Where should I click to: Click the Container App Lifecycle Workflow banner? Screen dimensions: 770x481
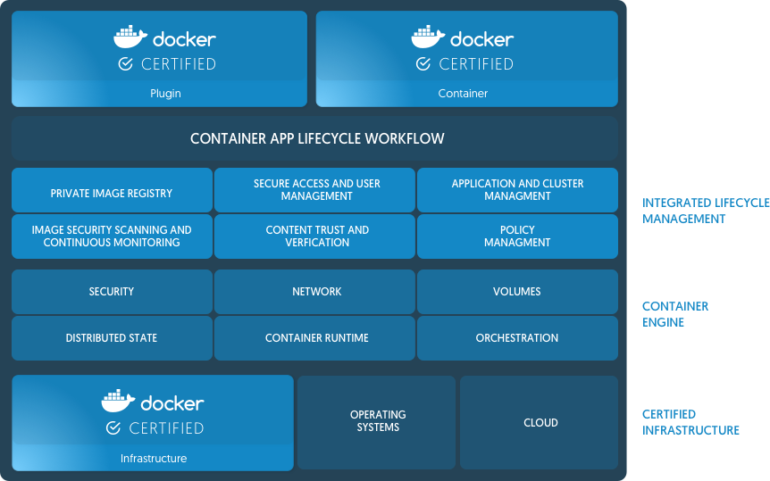pyautogui.click(x=316, y=139)
